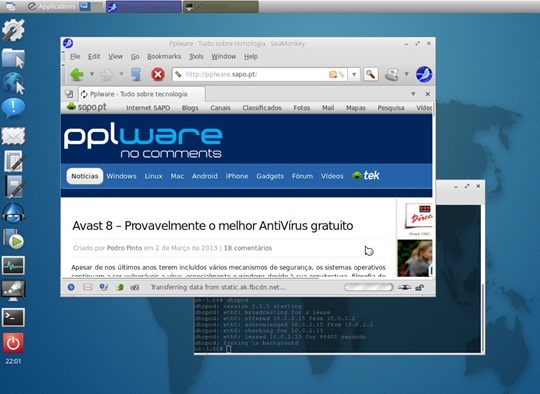Open the Window menu

coord(224,56)
